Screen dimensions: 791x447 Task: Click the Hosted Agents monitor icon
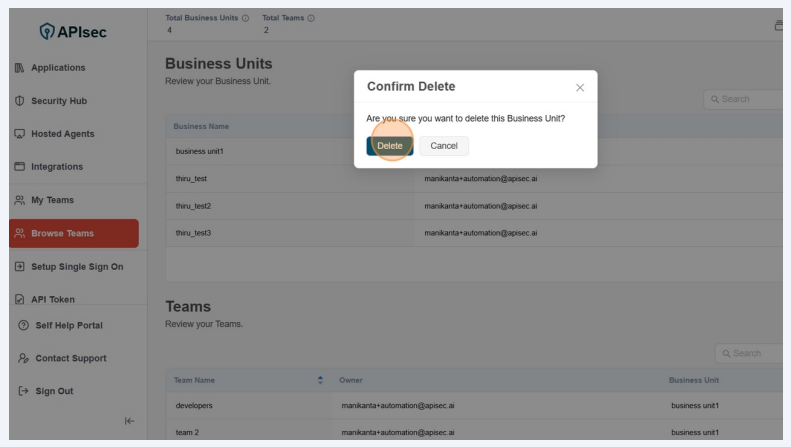(x=20, y=134)
